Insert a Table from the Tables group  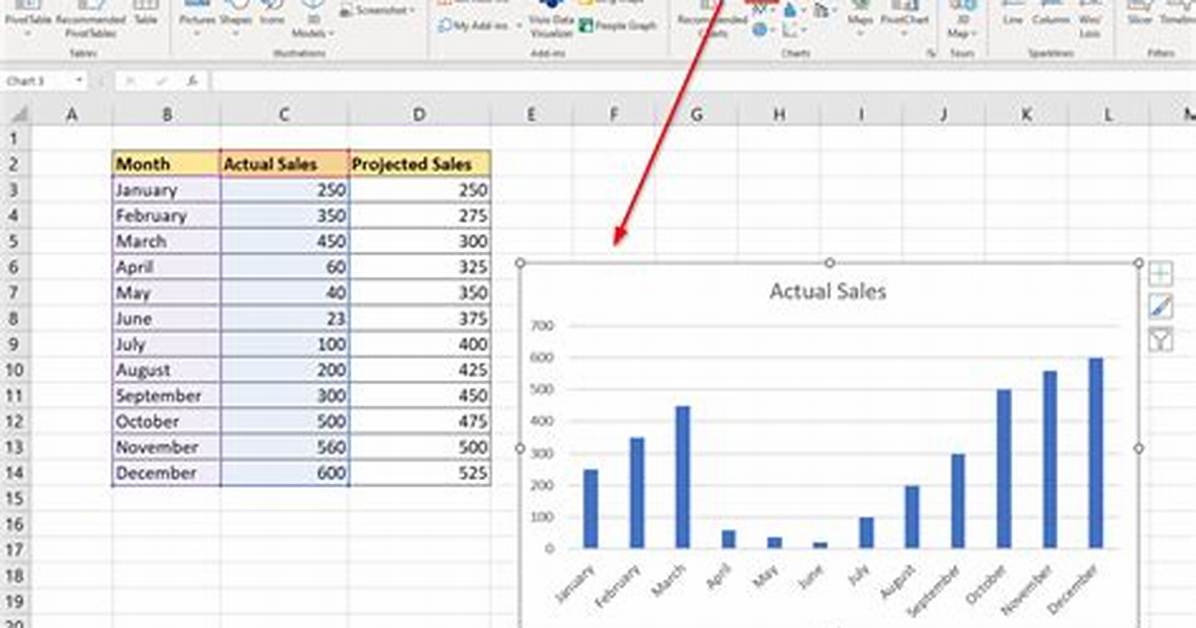145,14
